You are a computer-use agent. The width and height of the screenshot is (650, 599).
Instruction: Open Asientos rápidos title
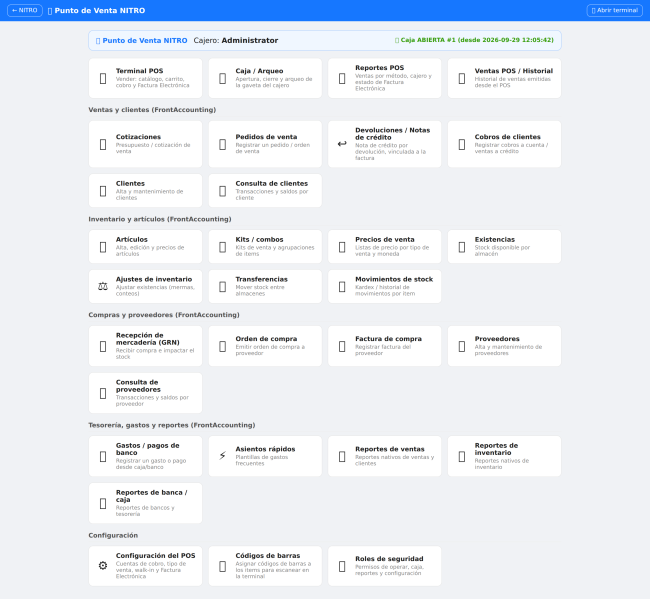265,449
